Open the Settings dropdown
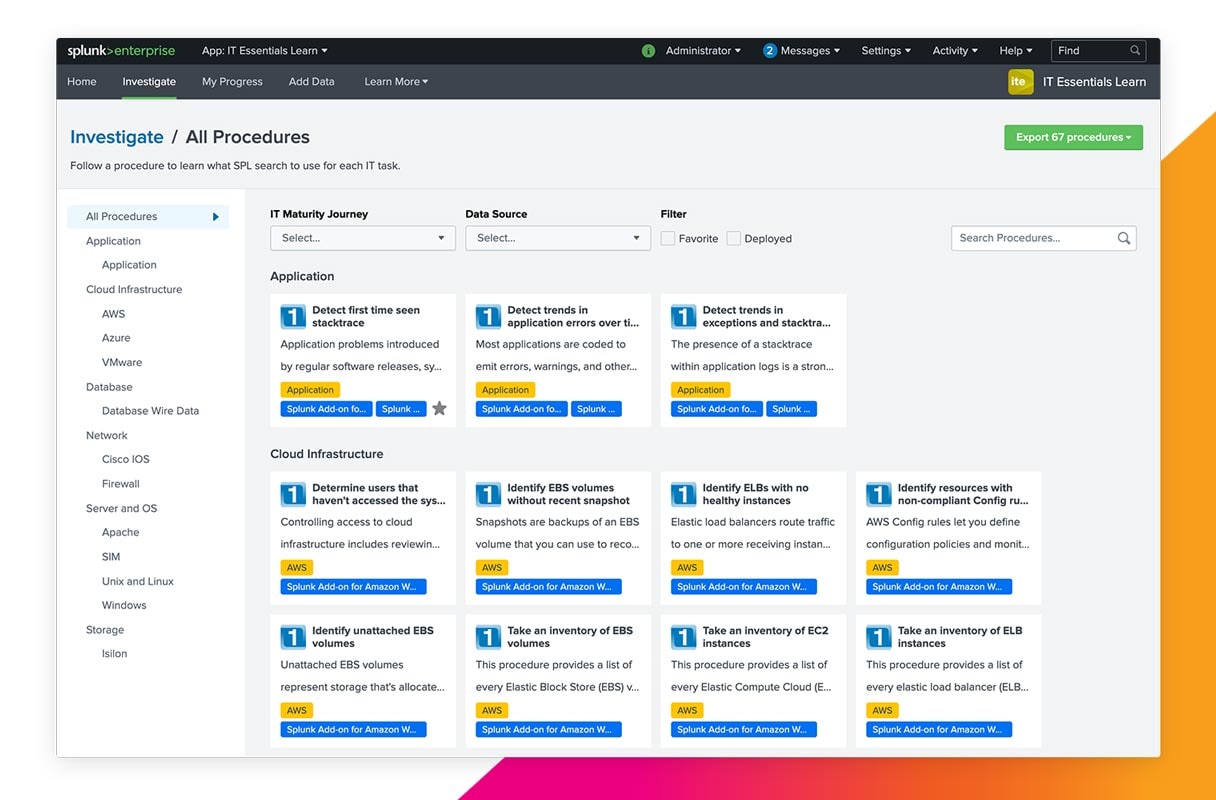This screenshot has height=800, width=1216. click(x=886, y=51)
